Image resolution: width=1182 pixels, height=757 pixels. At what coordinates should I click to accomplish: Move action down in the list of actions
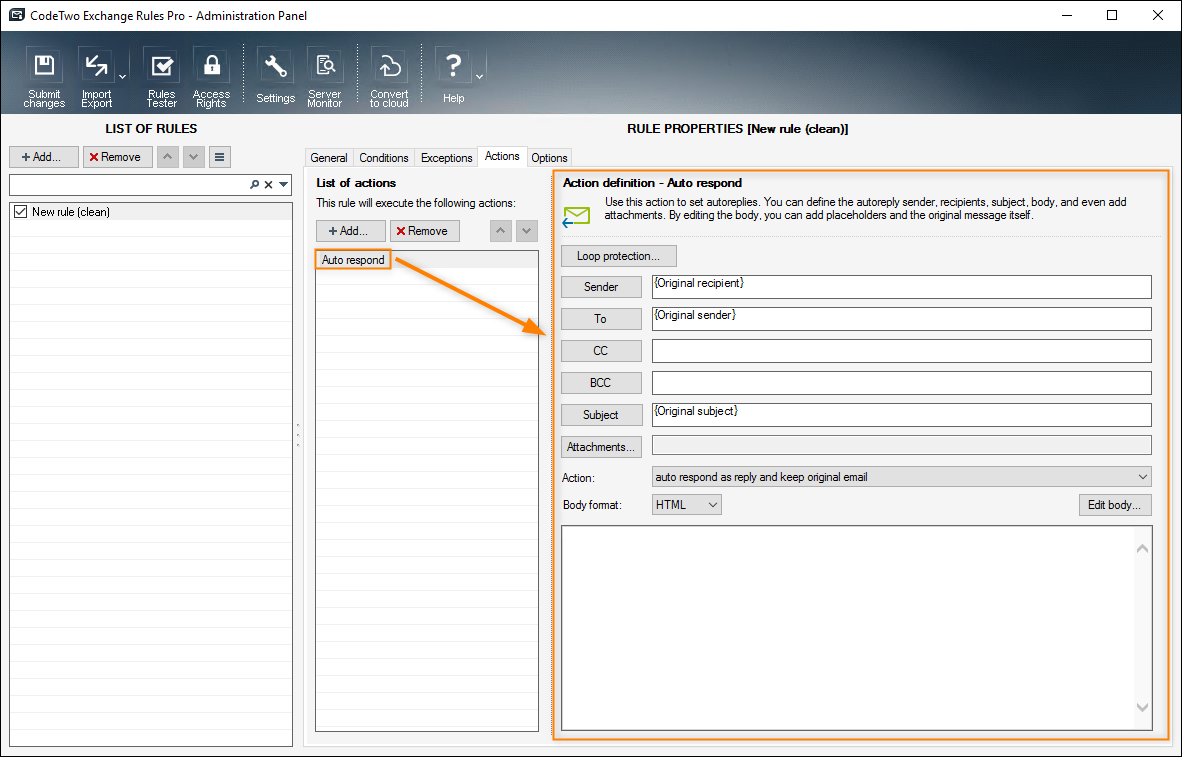[x=527, y=231]
